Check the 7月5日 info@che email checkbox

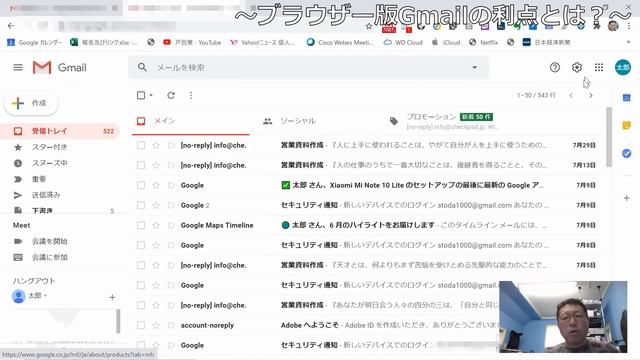tap(141, 265)
